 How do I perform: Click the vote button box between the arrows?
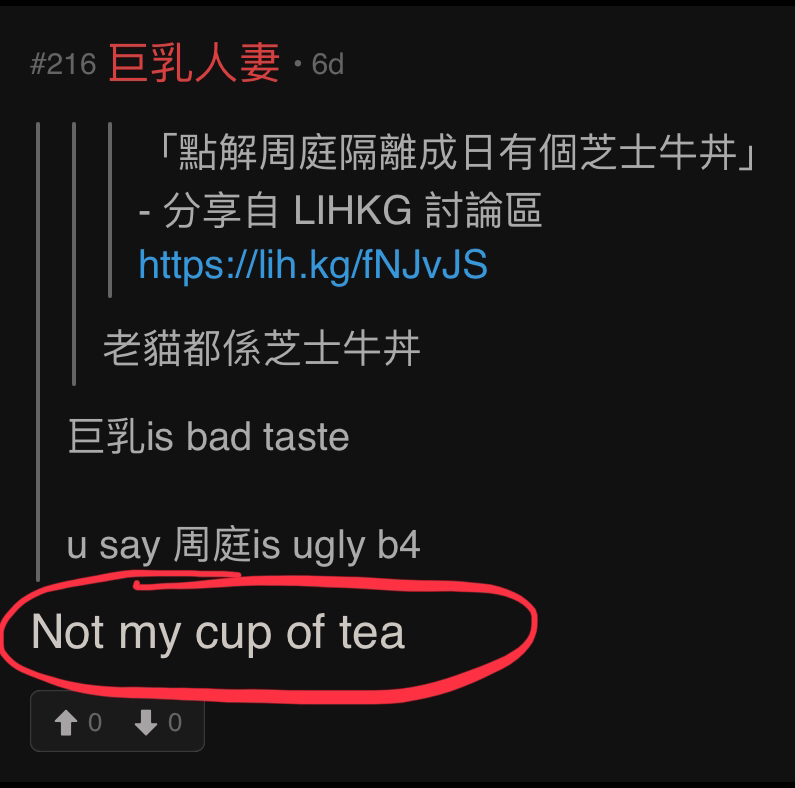(x=117, y=722)
